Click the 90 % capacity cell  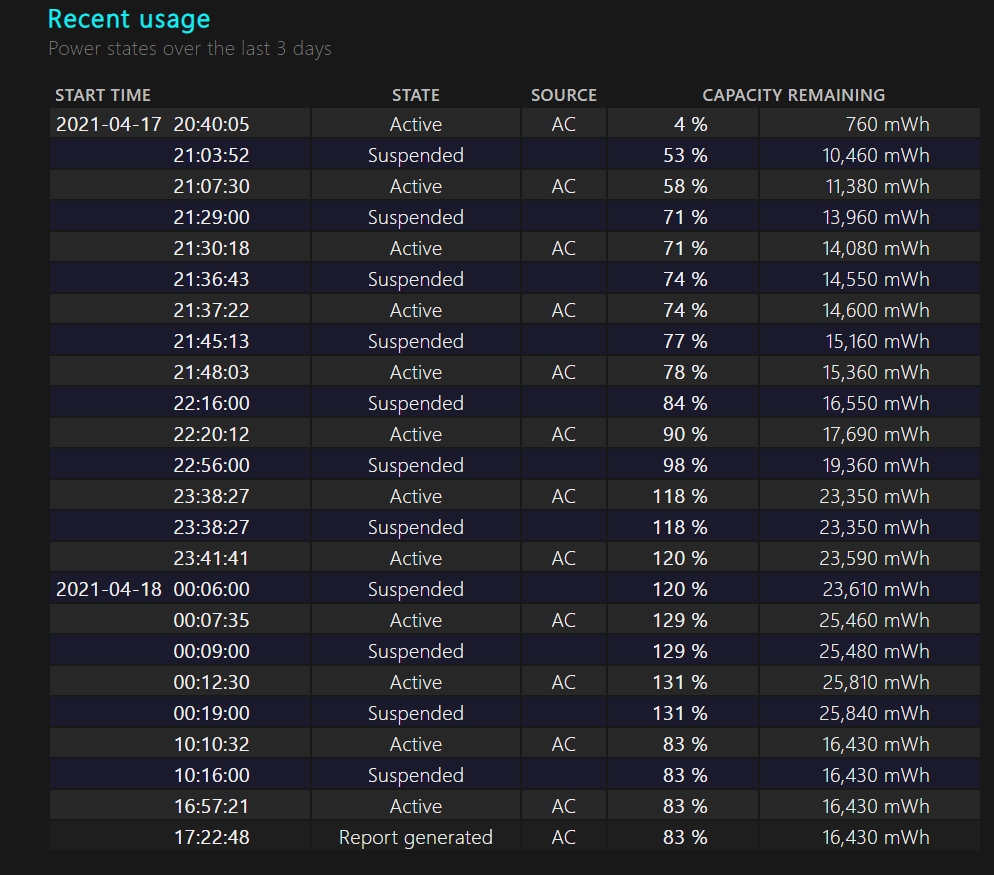(685, 434)
